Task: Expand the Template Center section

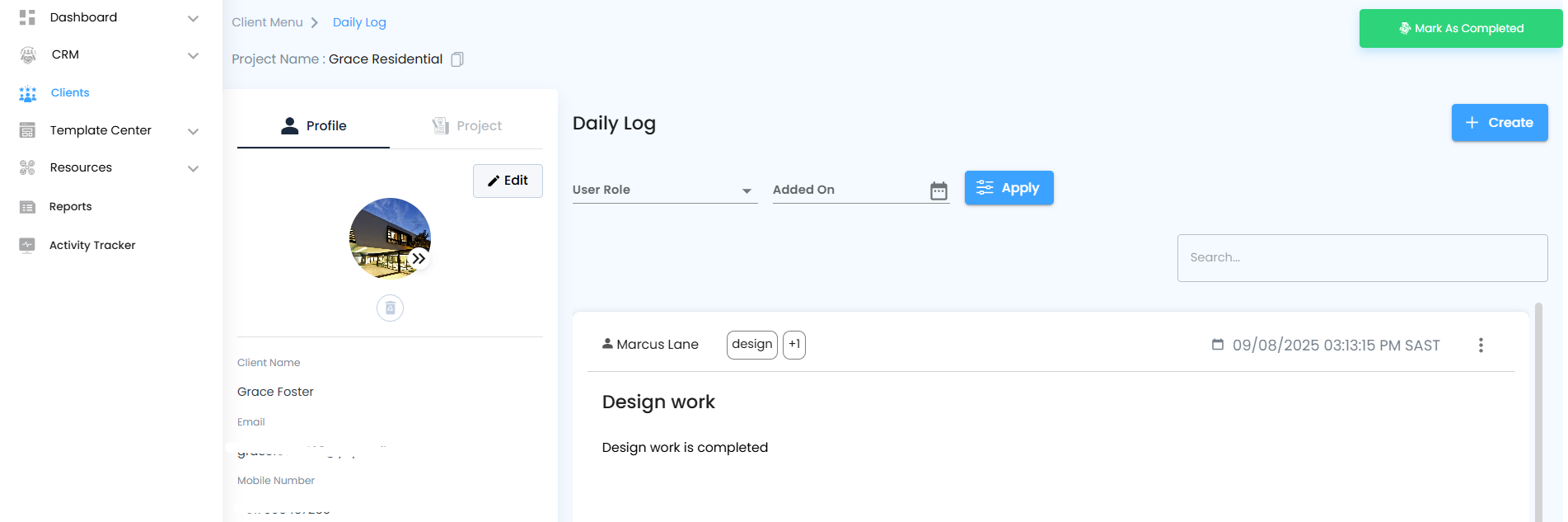Action: click(x=193, y=131)
